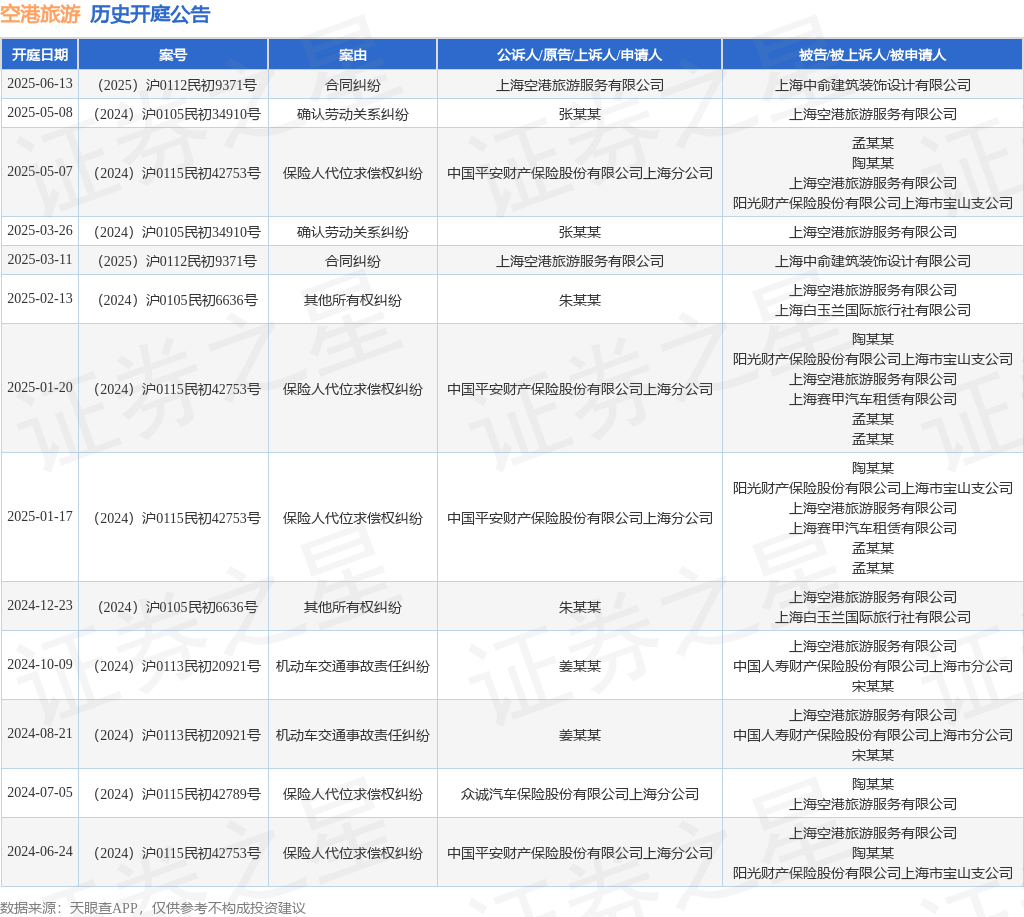
Task: Click plaintiff 张某某 in 2025-03-26 row
Action: [x=580, y=233]
